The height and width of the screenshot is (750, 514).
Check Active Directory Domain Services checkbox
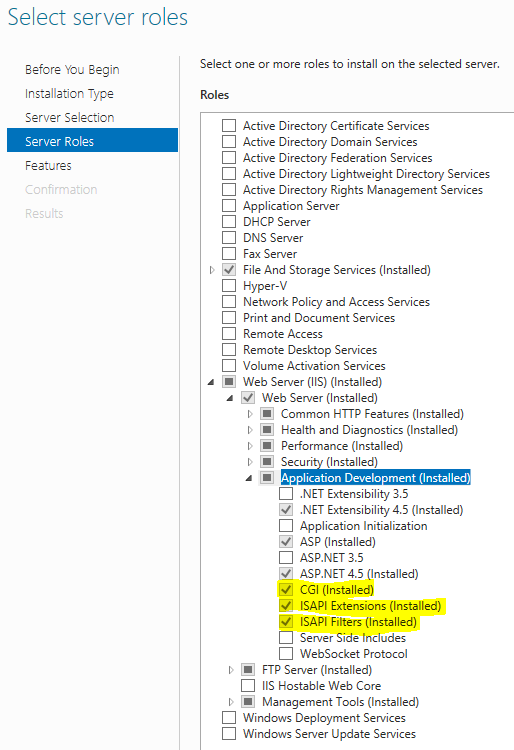point(229,142)
